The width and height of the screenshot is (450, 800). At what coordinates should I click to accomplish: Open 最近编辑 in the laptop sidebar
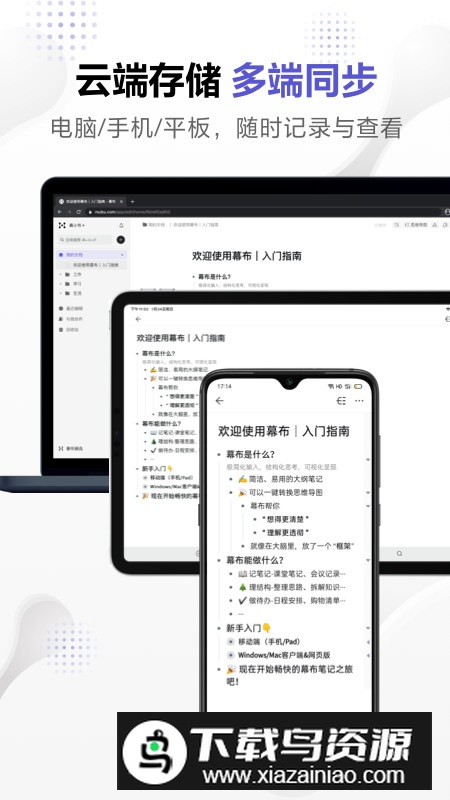click(x=70, y=308)
